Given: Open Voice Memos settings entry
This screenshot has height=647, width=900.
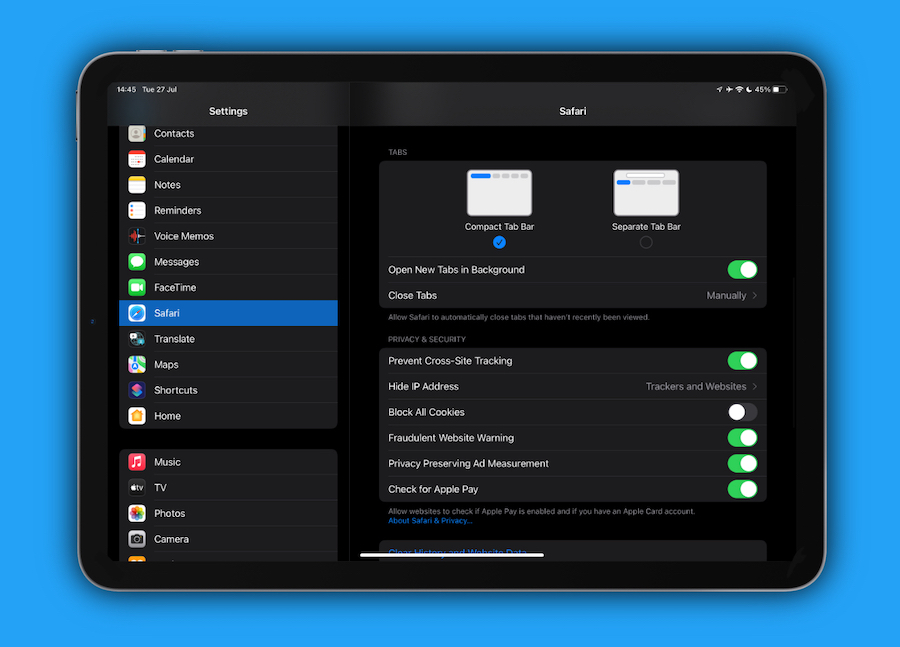Looking at the screenshot, I should tap(228, 236).
